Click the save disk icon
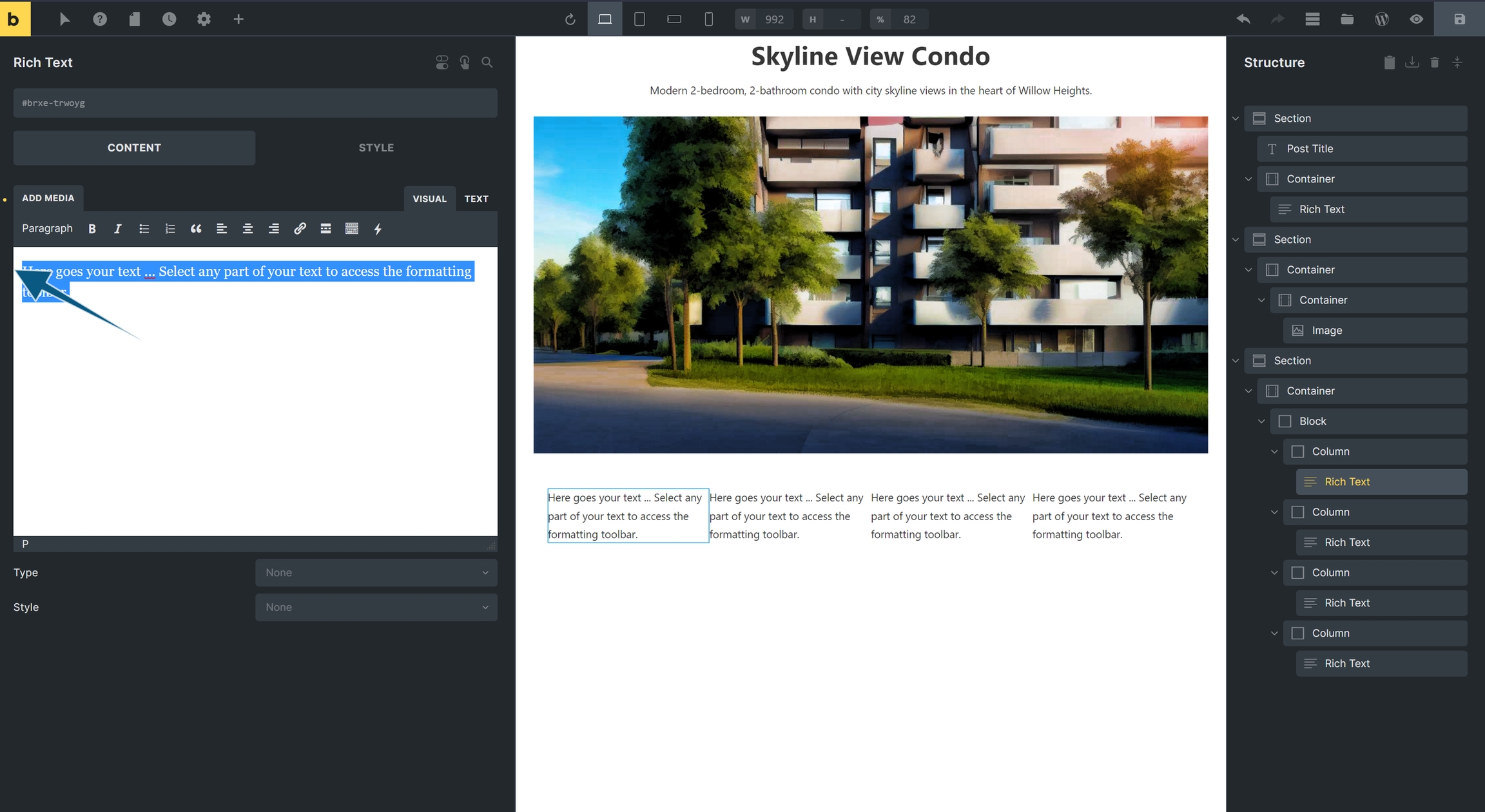1485x812 pixels. [1459, 19]
